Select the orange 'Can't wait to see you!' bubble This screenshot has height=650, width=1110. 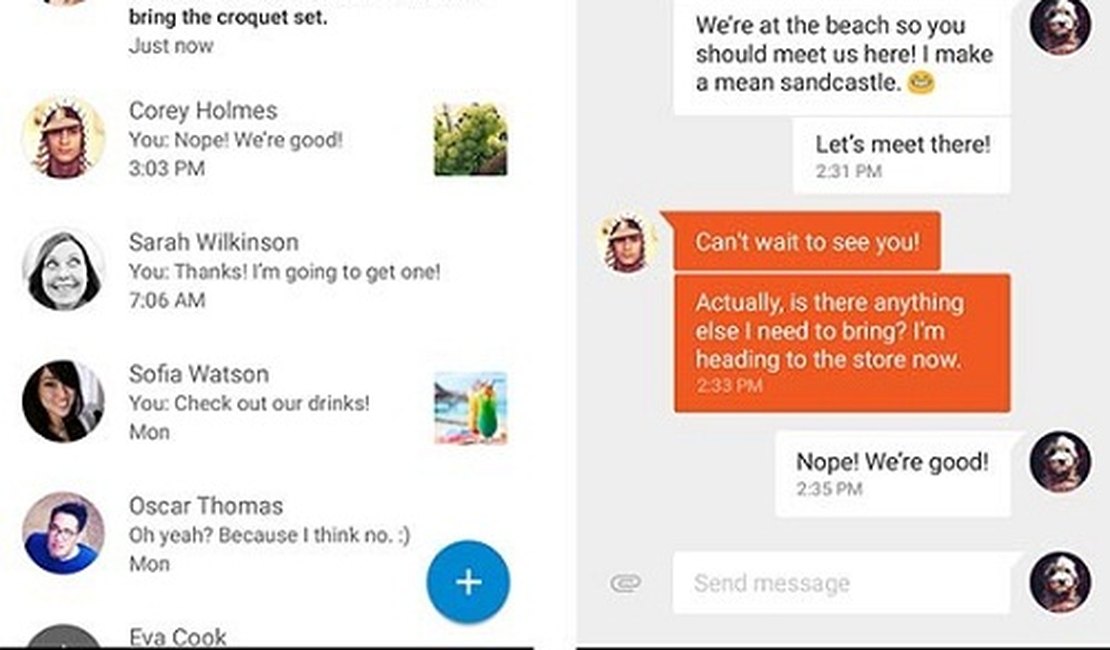coord(808,241)
